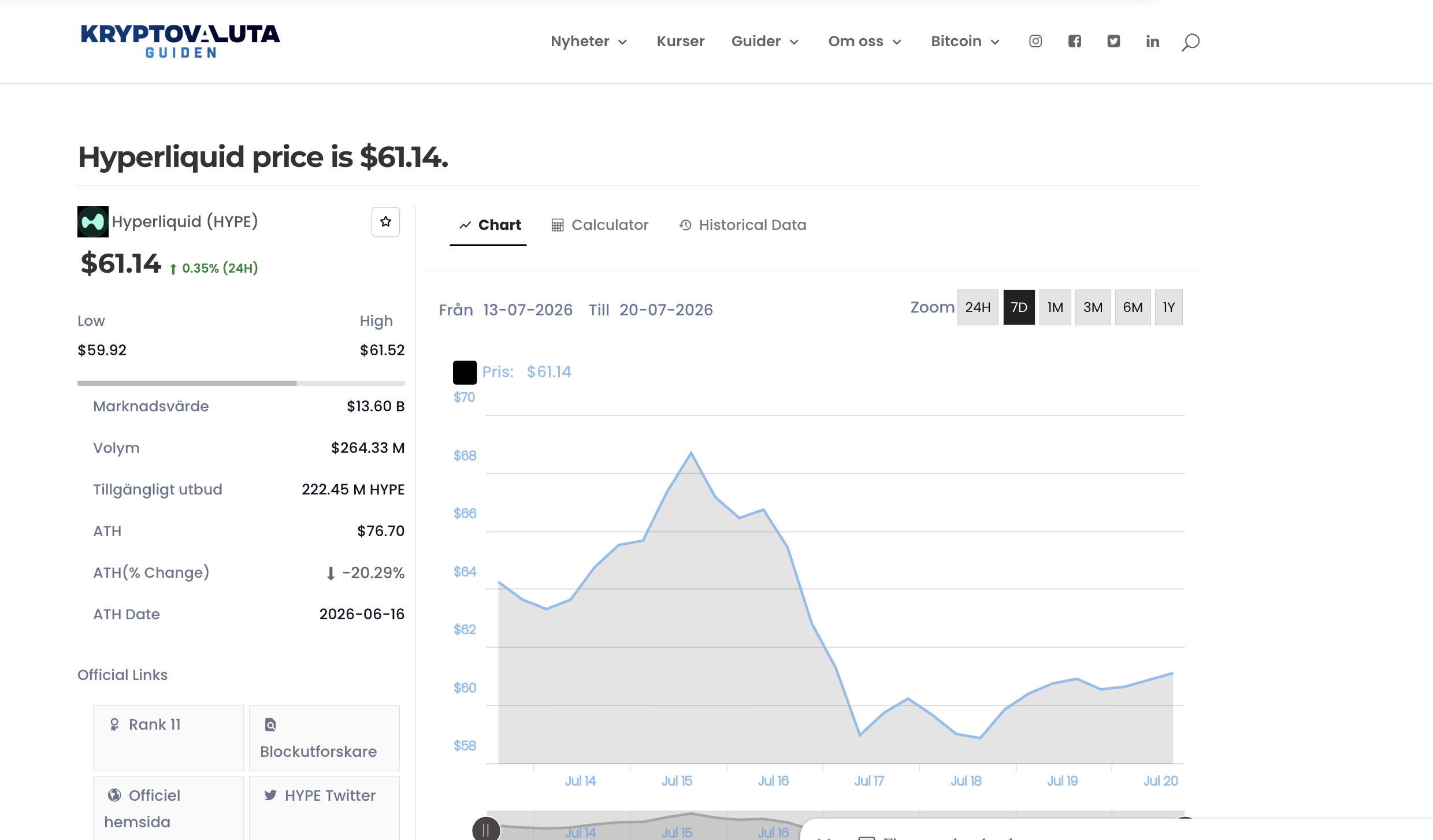Click the Low-High price range bar
This screenshot has width=1433, height=840.
[x=241, y=383]
